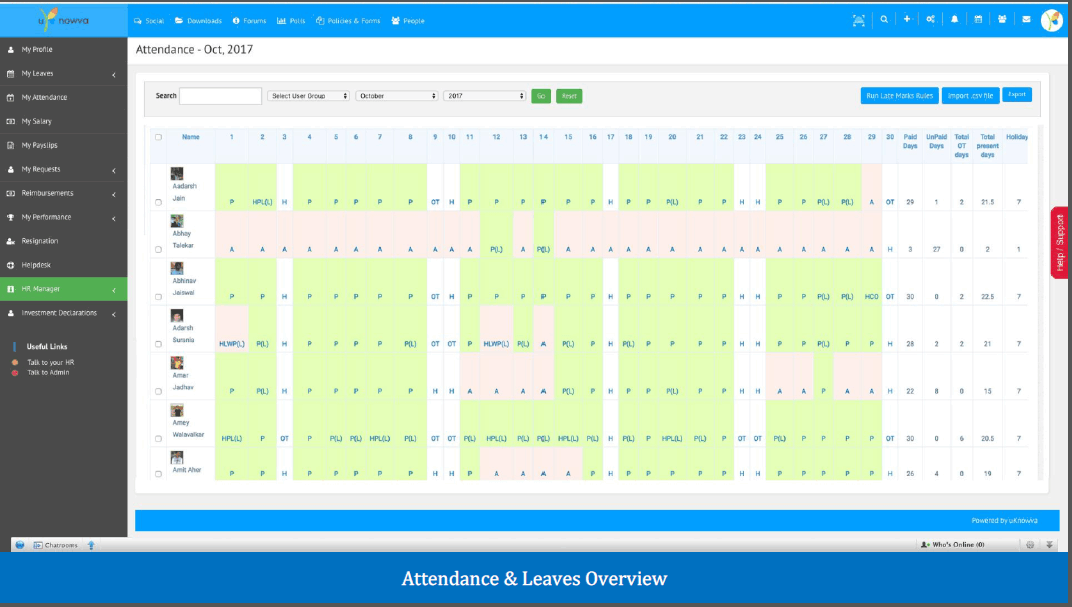Click the My Attendance calendar icon
Viewport: 1072px width, 607px height.
10,97
